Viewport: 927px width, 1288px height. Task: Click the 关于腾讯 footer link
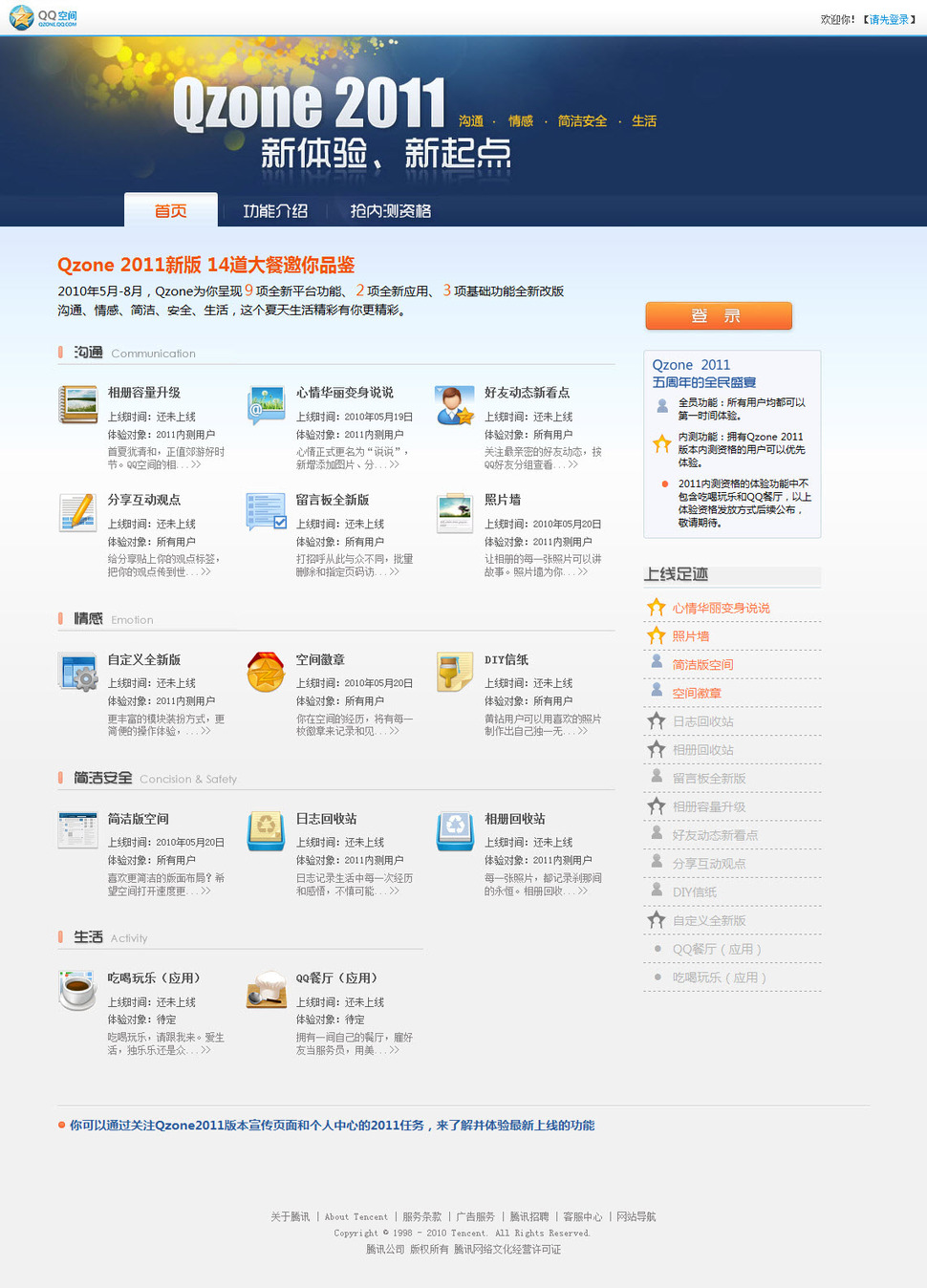290,1216
